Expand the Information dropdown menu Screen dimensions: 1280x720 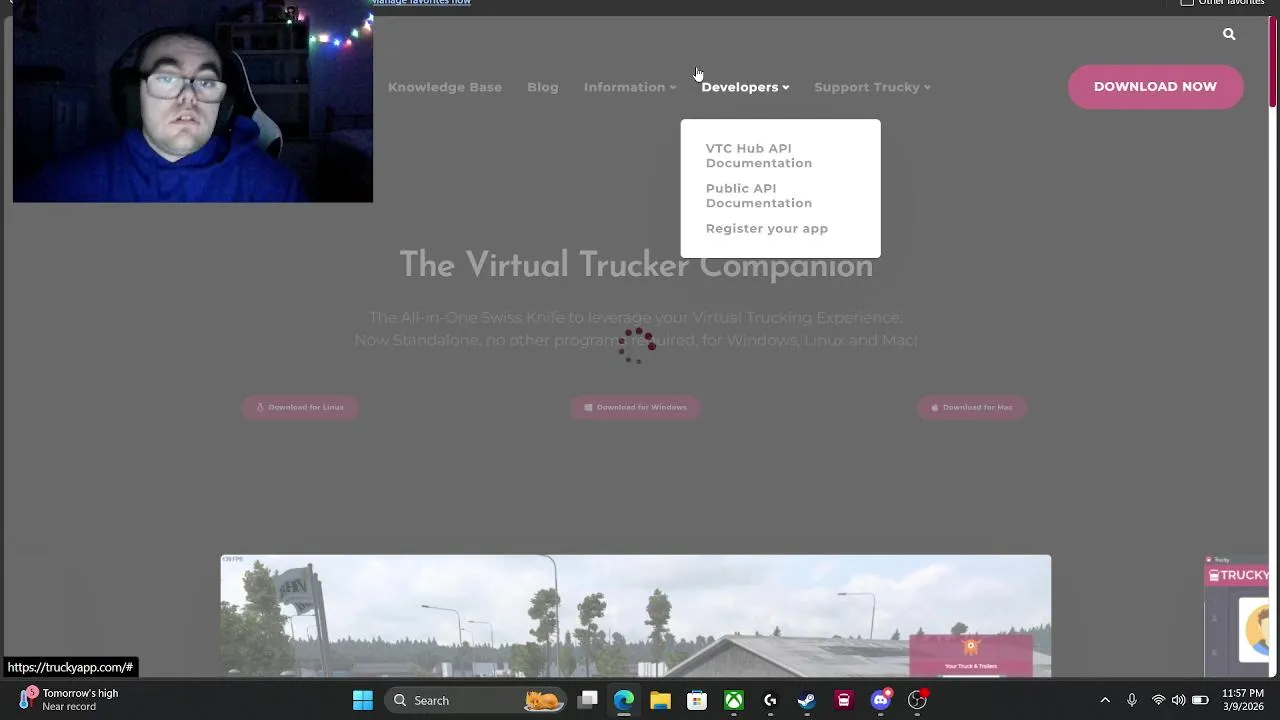tap(630, 87)
